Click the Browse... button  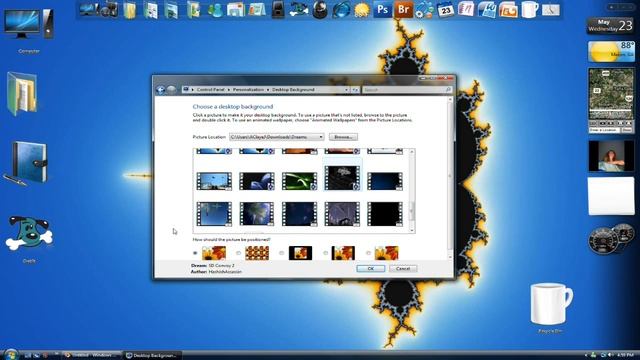[x=343, y=137]
